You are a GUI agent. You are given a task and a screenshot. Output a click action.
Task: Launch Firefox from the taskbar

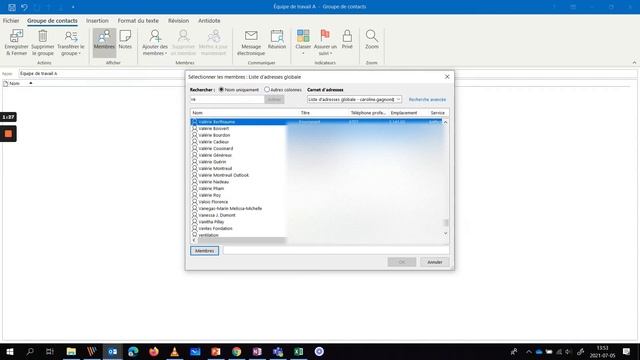pyautogui.click(x=154, y=351)
